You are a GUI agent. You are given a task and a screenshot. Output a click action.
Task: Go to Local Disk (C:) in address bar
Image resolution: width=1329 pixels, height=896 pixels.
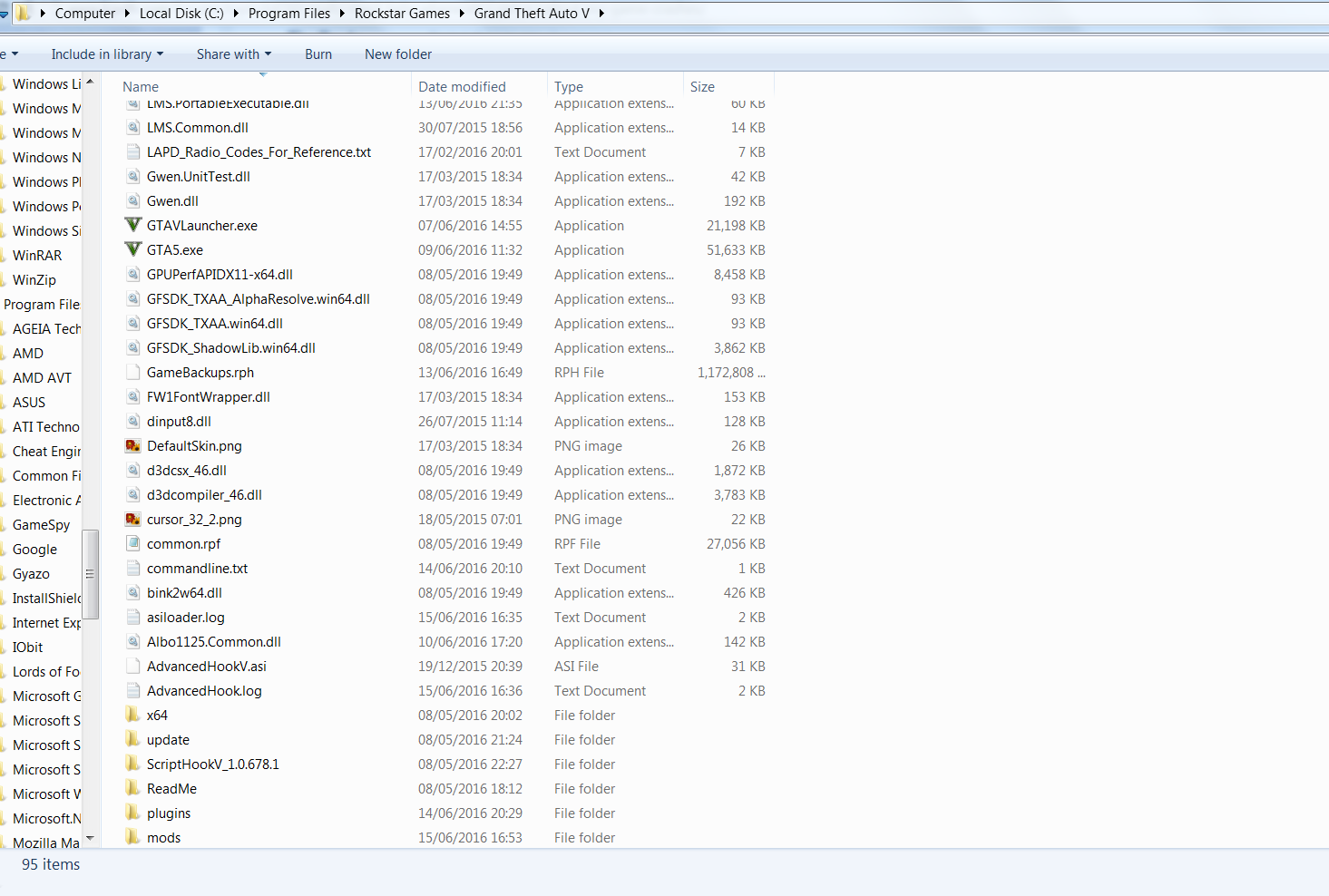click(x=181, y=14)
